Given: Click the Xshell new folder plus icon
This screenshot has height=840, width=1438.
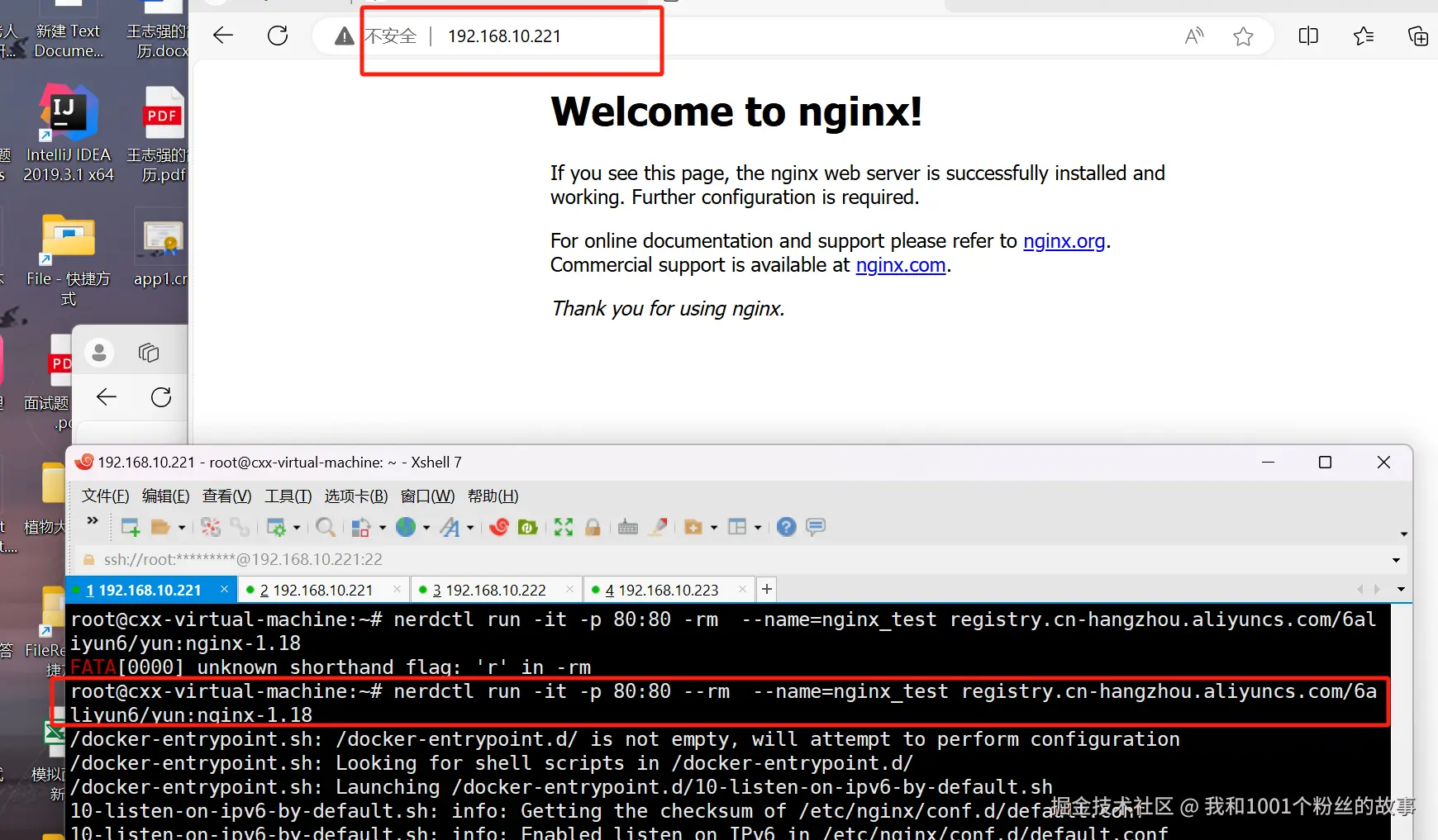Looking at the screenshot, I should click(693, 527).
